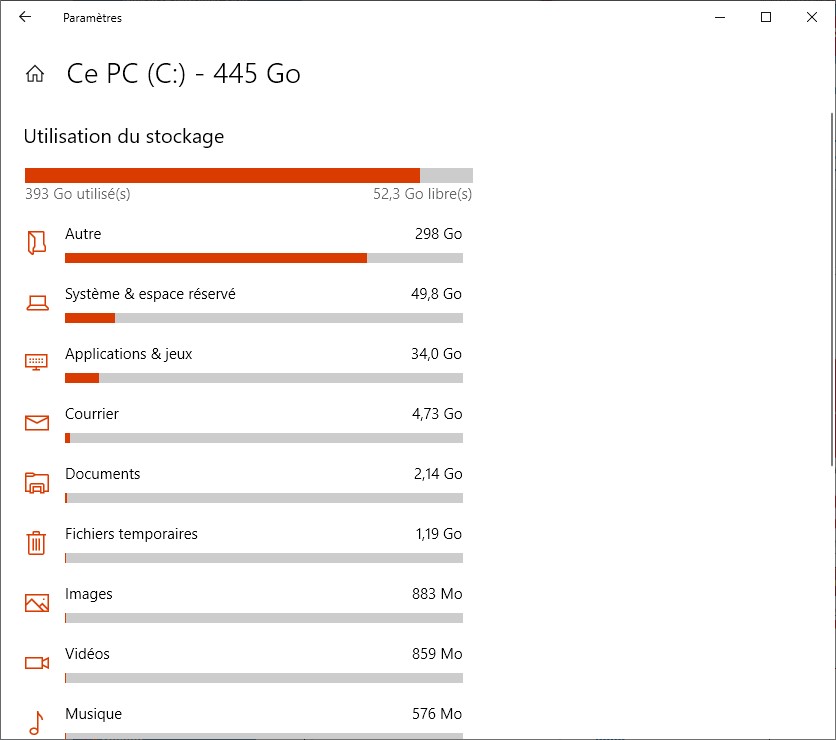Maximize the Paramètres window
836x740 pixels.
click(766, 17)
